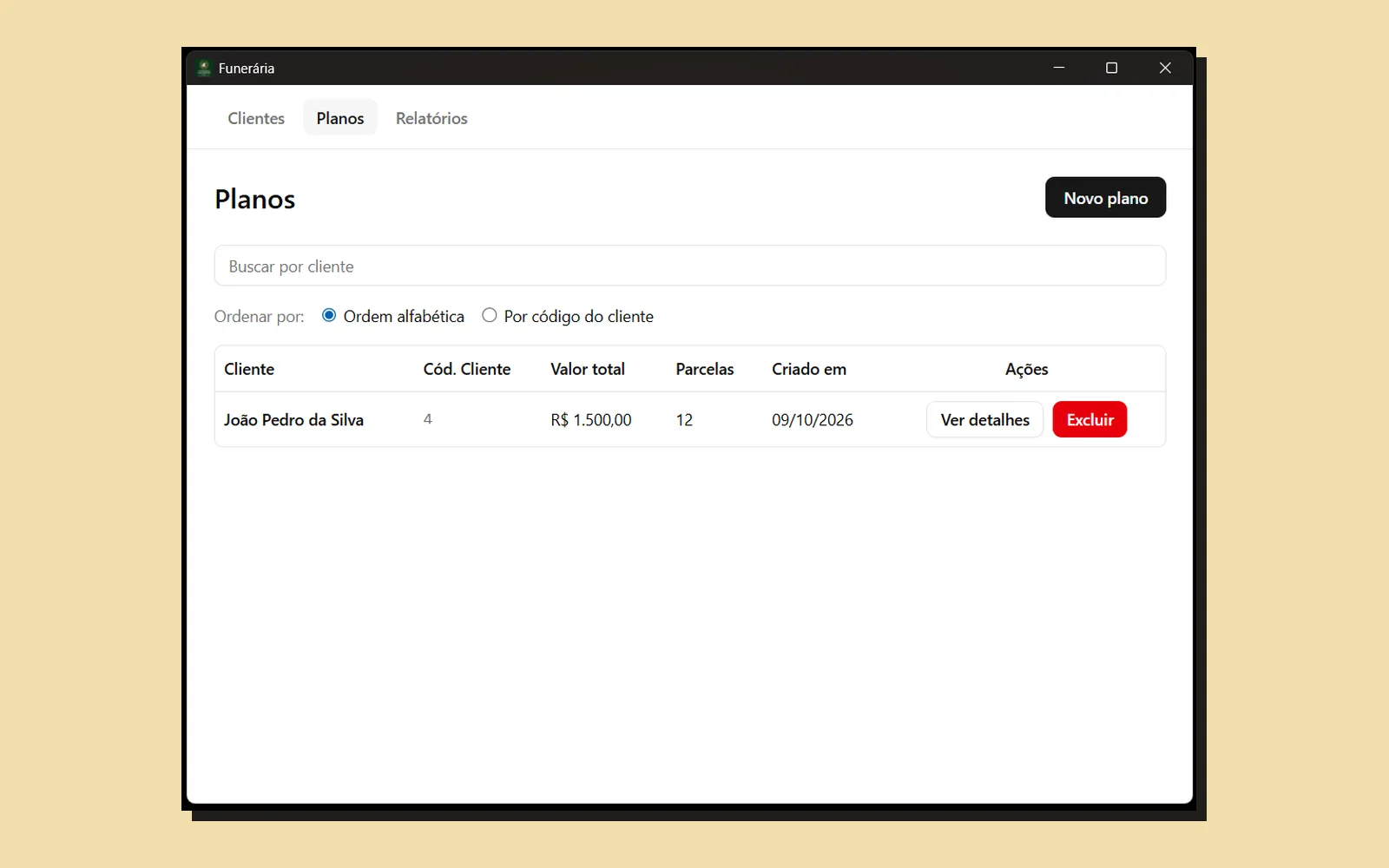The height and width of the screenshot is (868, 1389).
Task: Choose Por código do cliente sorting
Action: pos(490,315)
